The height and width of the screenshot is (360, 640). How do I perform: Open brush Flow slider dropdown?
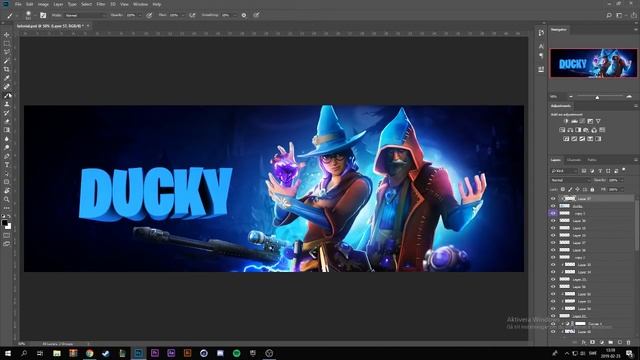tap(183, 15)
